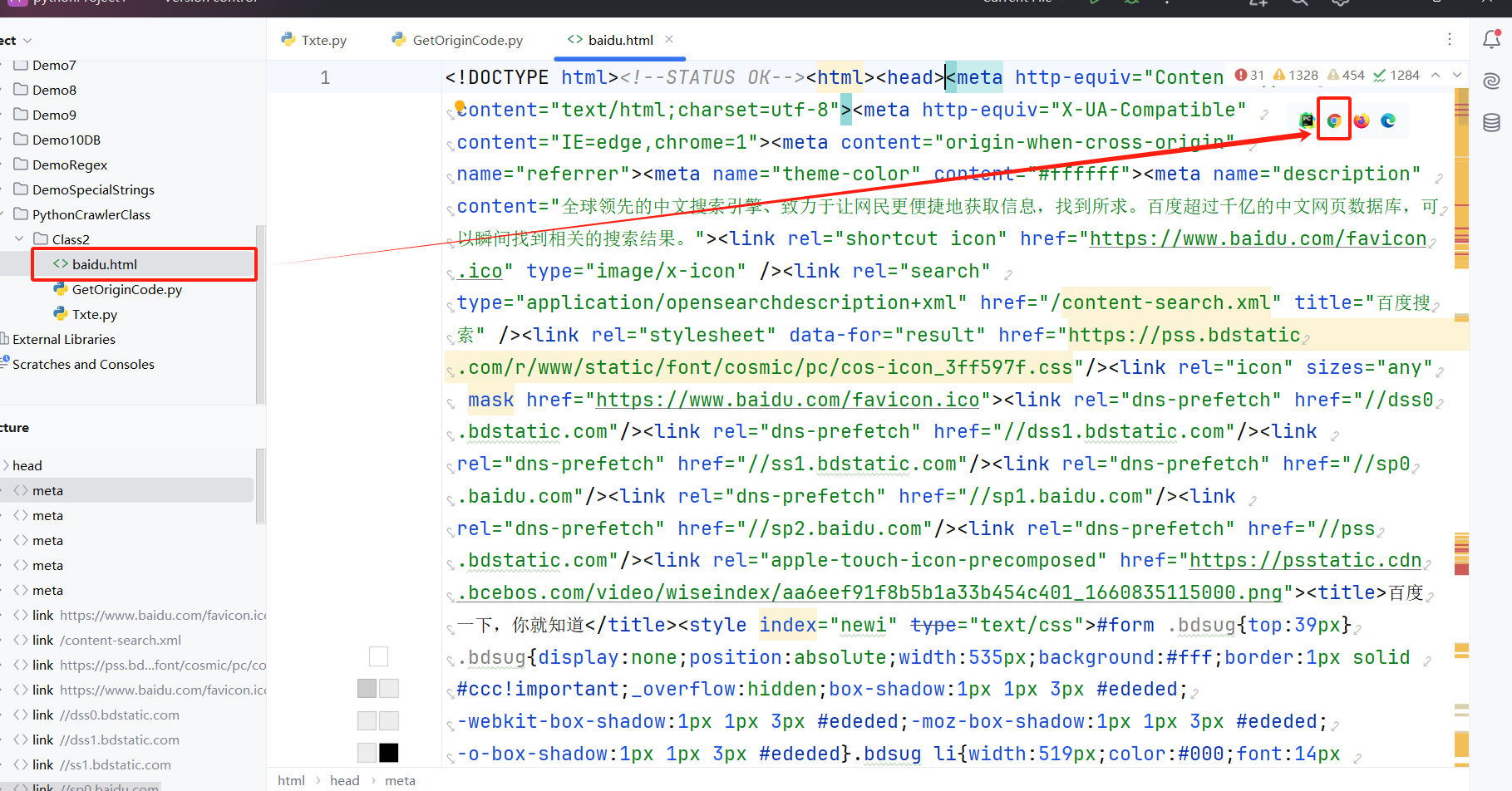The width and height of the screenshot is (1512, 791).
Task: Open the Project view dropdown
Action: pos(27,41)
